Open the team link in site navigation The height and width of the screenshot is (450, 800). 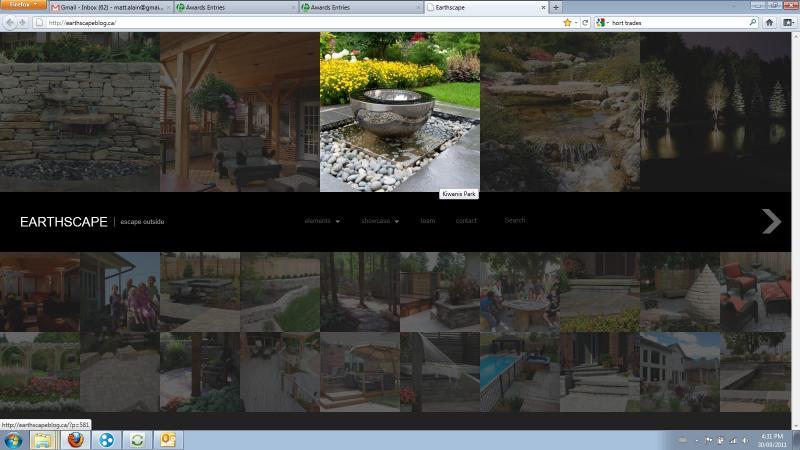click(x=428, y=221)
